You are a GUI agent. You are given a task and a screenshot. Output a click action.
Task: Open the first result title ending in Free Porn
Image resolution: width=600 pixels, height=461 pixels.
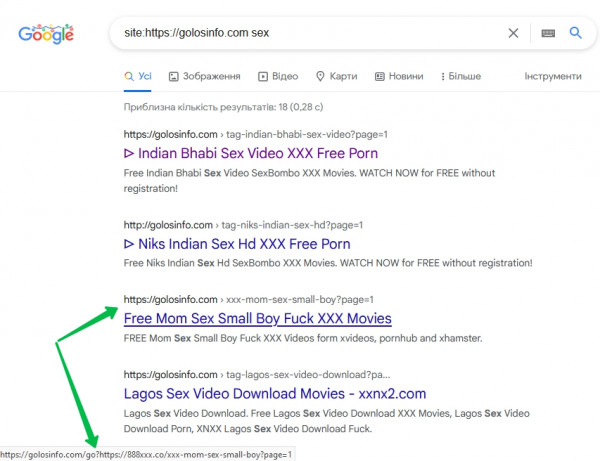pos(251,153)
